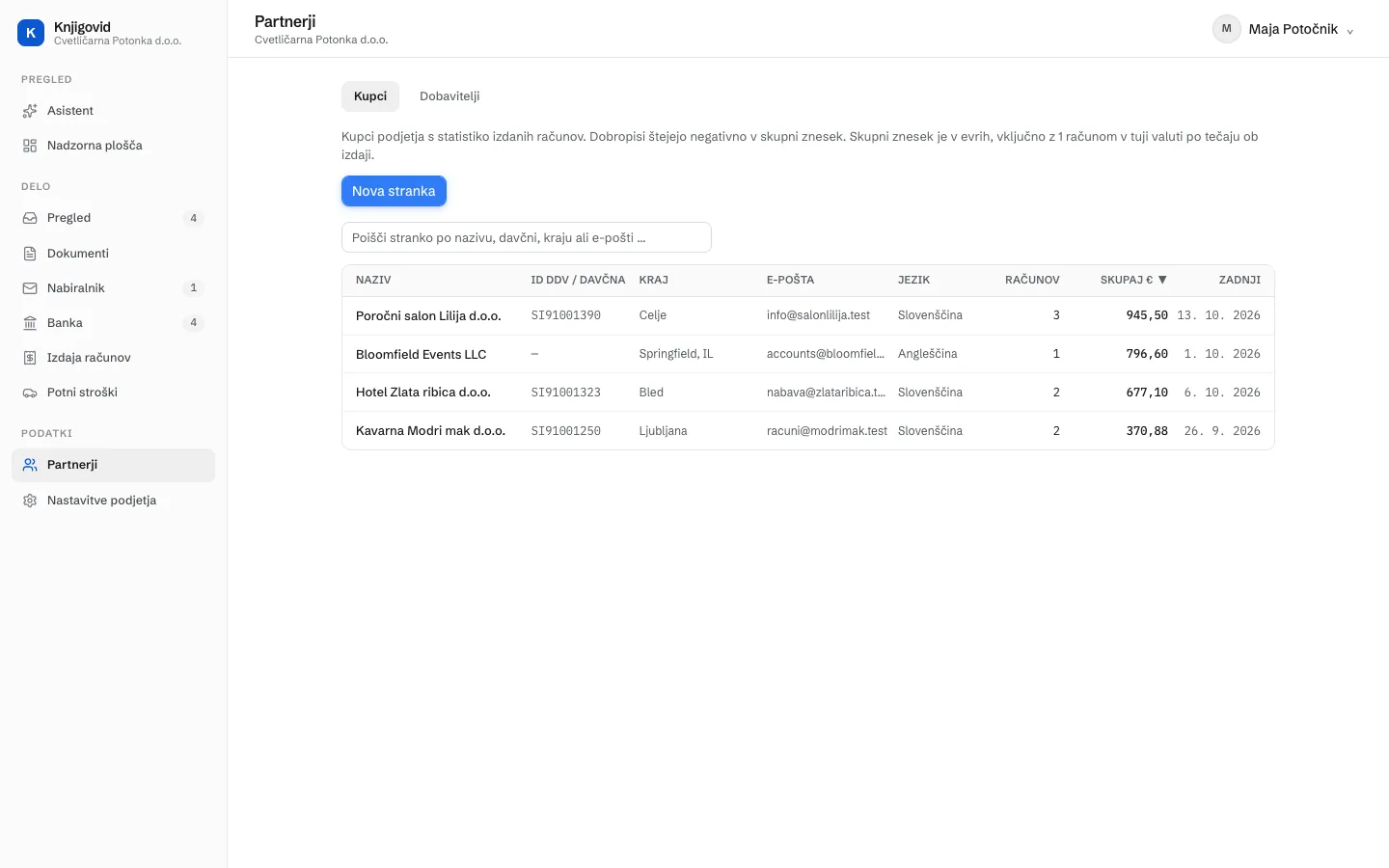Click the Angleščina language cell

click(x=928, y=354)
